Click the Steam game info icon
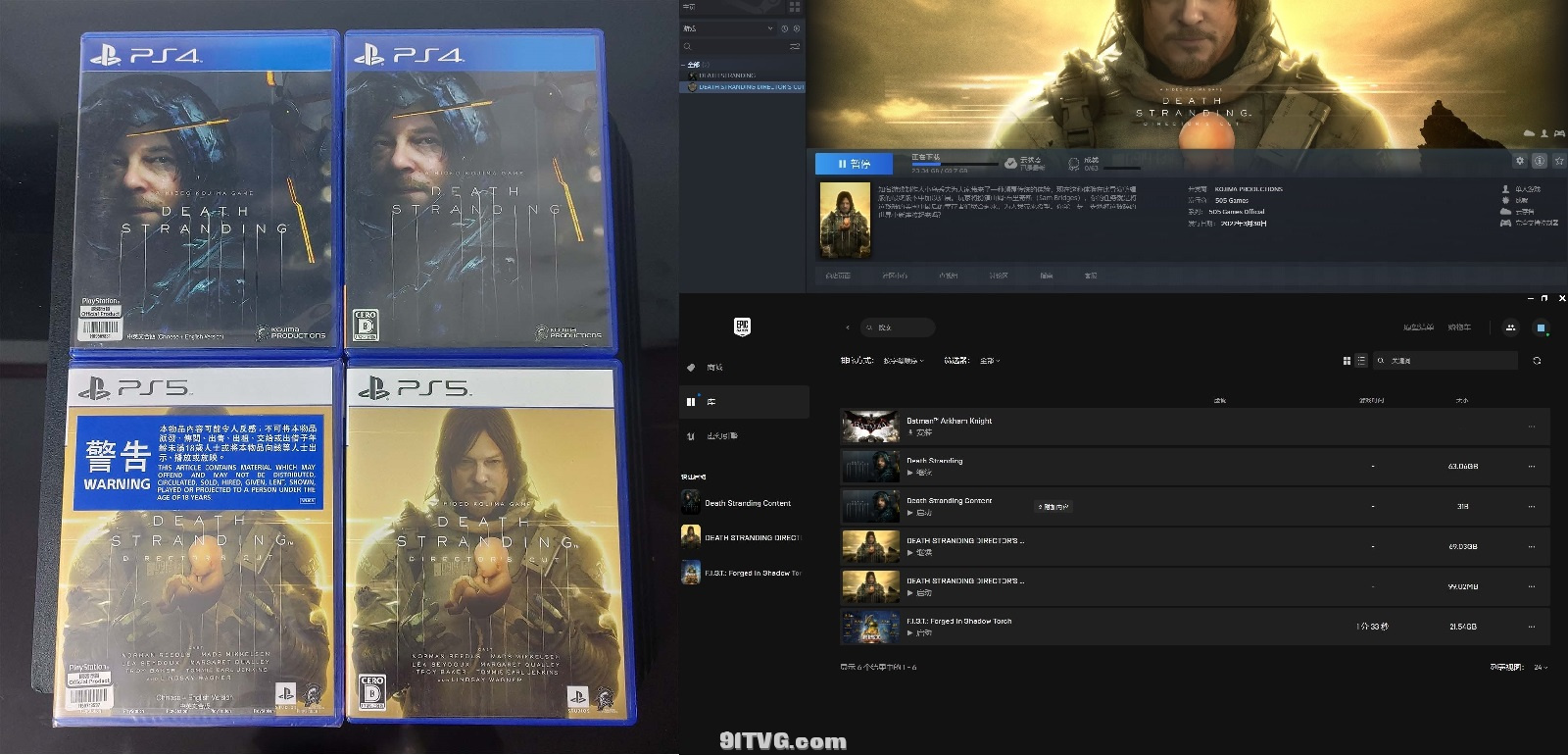 pos(1540,161)
